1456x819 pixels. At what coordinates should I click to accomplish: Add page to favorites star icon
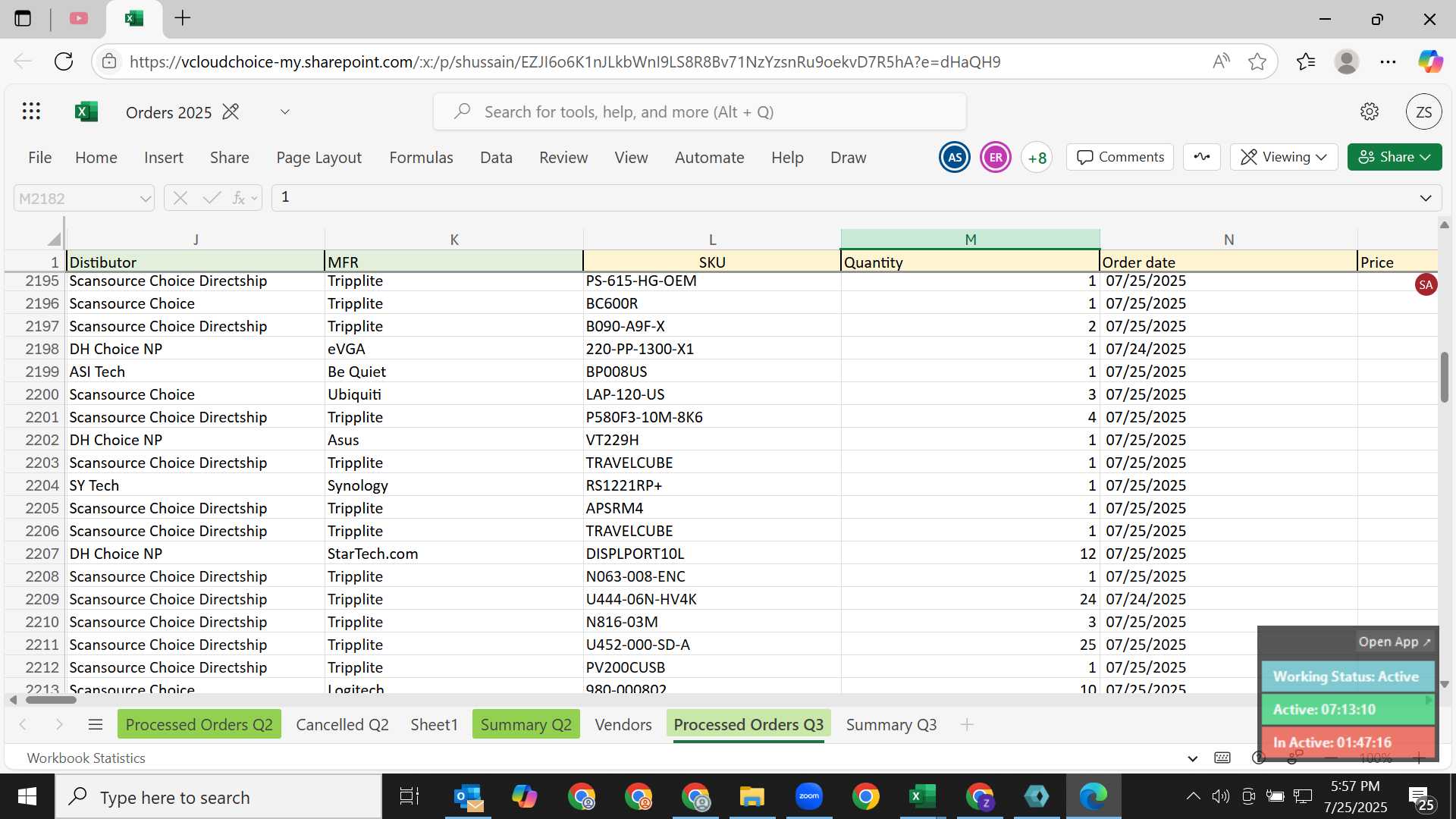(1257, 61)
